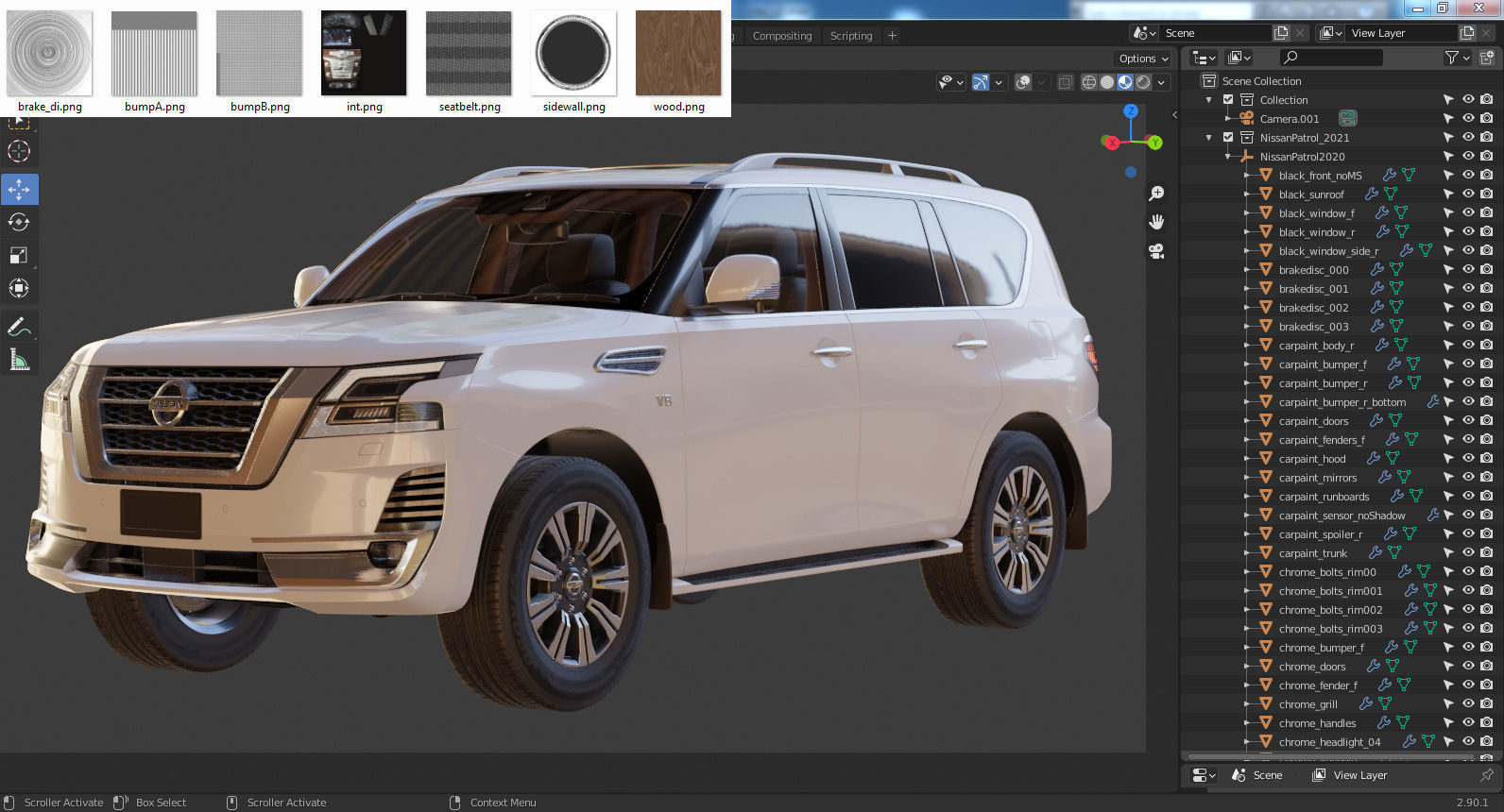Select chrome_bumper_f in the outliner
Viewport: 1504px width, 812px height.
[x=1321, y=647]
